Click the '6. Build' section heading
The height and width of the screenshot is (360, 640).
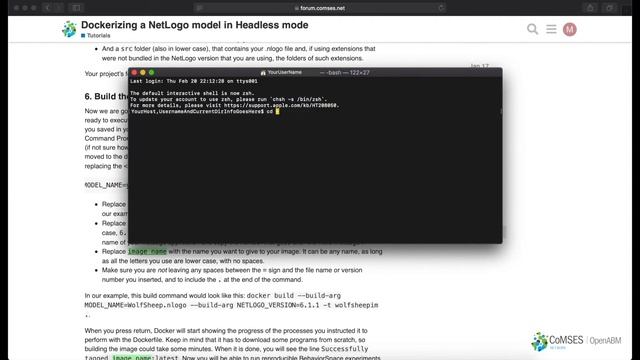point(106,96)
